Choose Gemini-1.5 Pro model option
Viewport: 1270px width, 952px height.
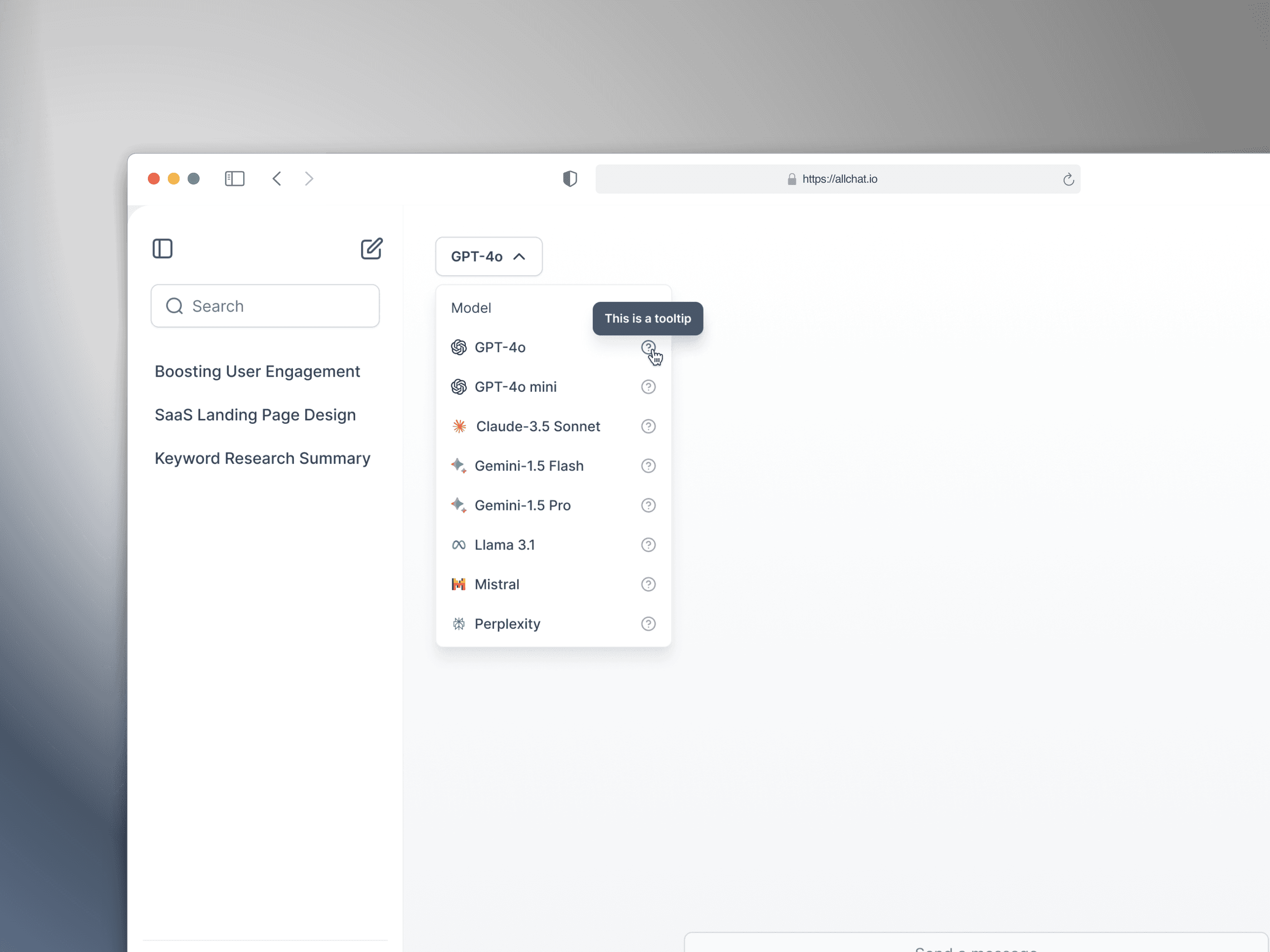[522, 505]
